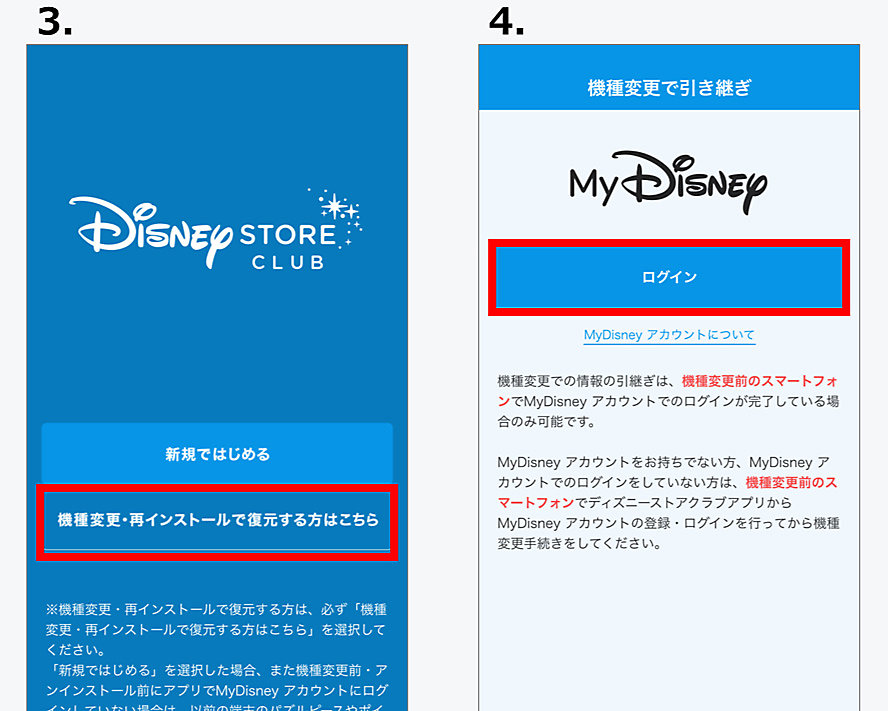Click the paragraph starting with MyDisney アカウントをお持ちでない方
Screen dimensions: 888x711
[668, 503]
